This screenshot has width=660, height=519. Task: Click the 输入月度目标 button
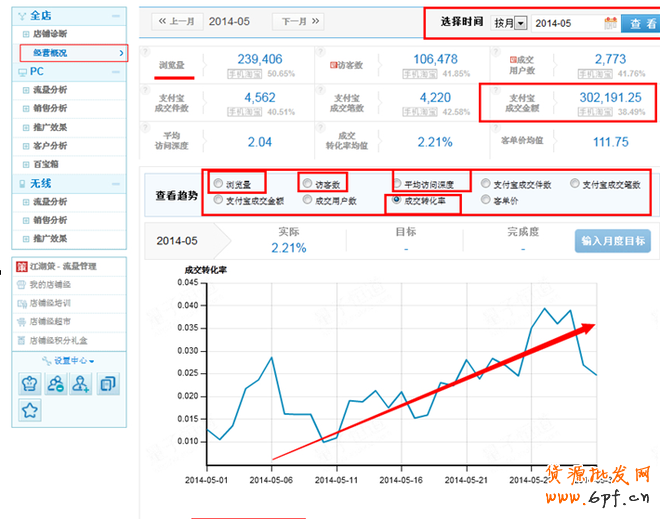pos(613,241)
